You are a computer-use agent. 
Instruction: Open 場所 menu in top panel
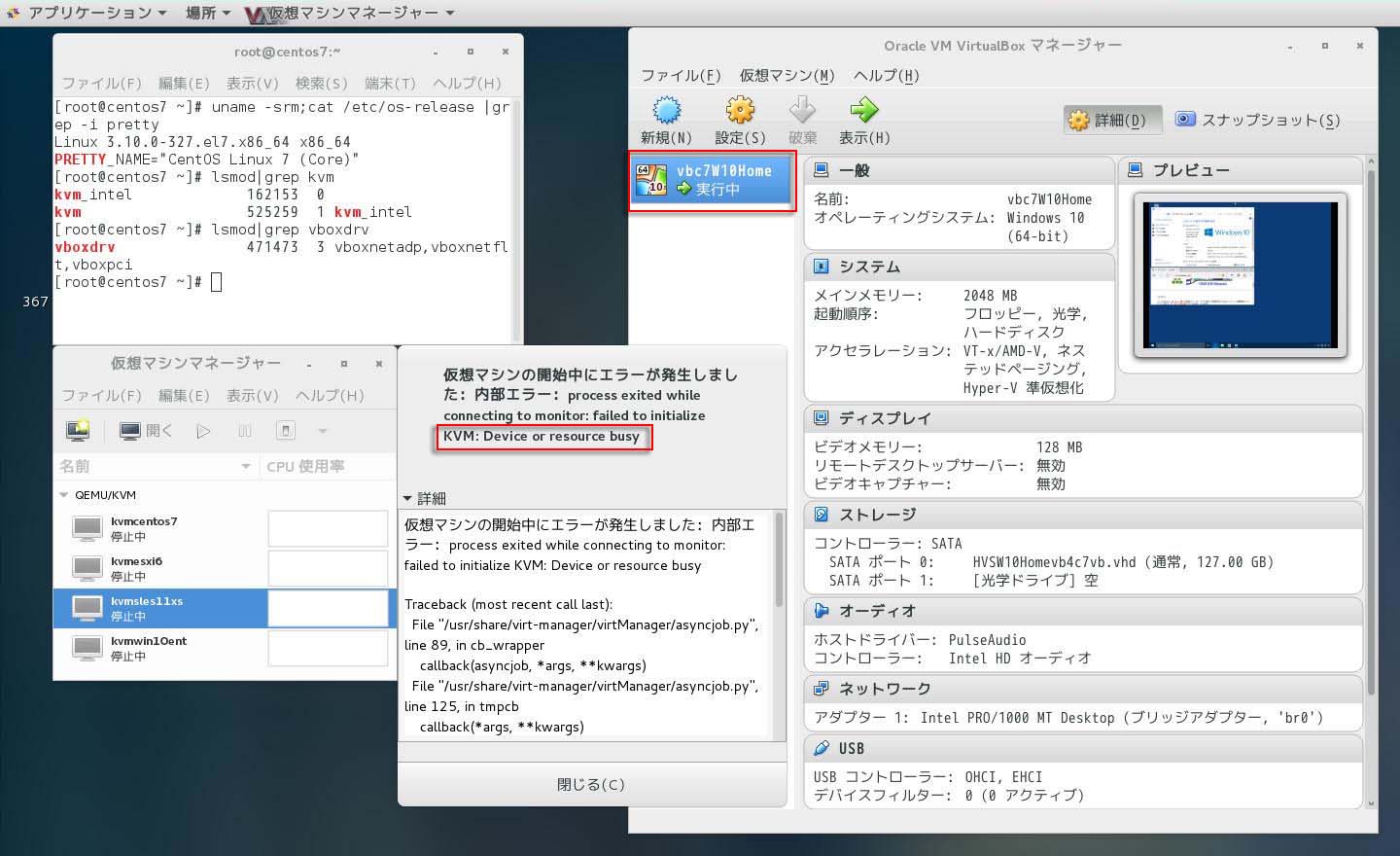208,14
